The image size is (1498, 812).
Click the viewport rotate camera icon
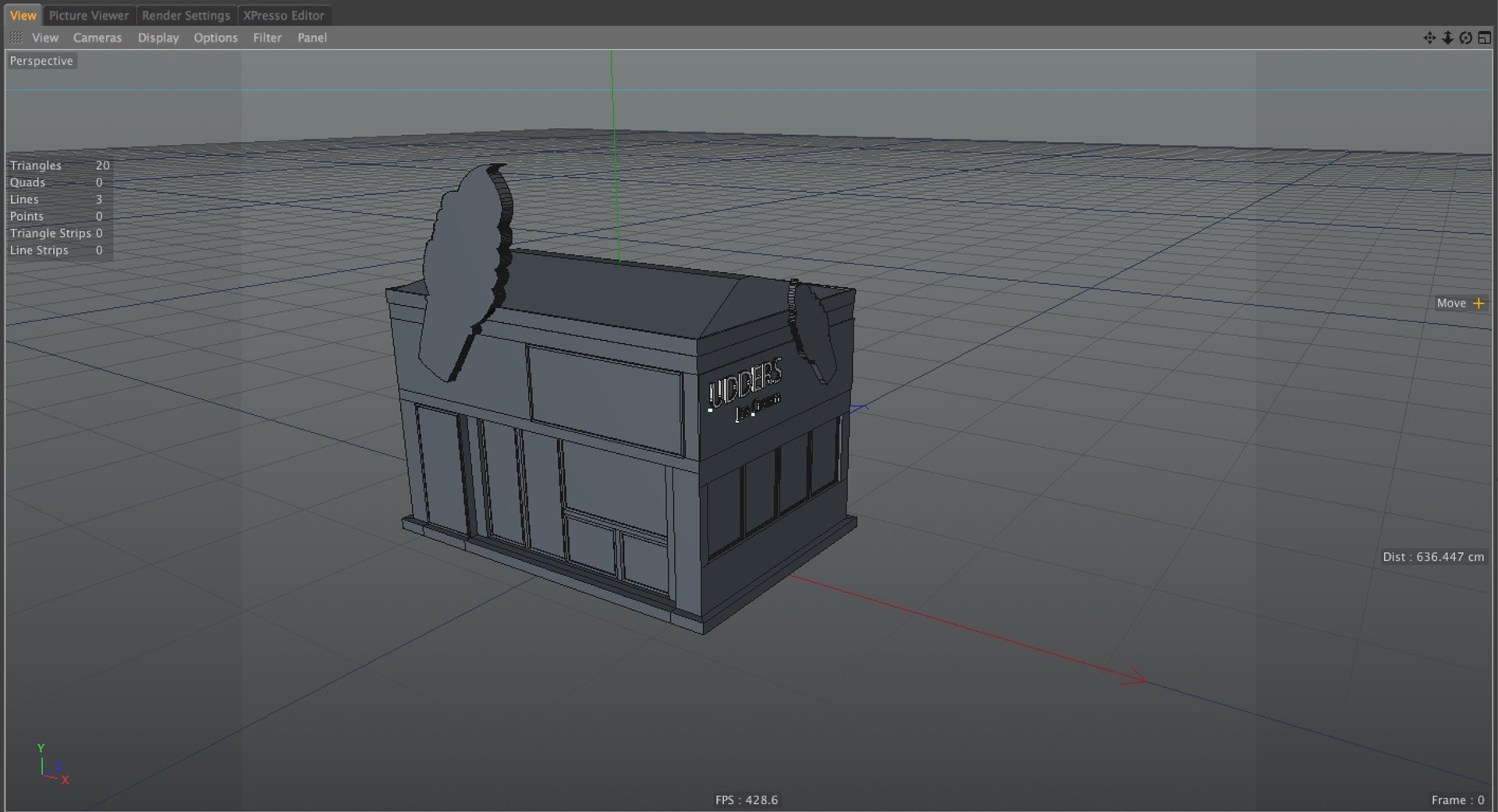(x=1465, y=37)
